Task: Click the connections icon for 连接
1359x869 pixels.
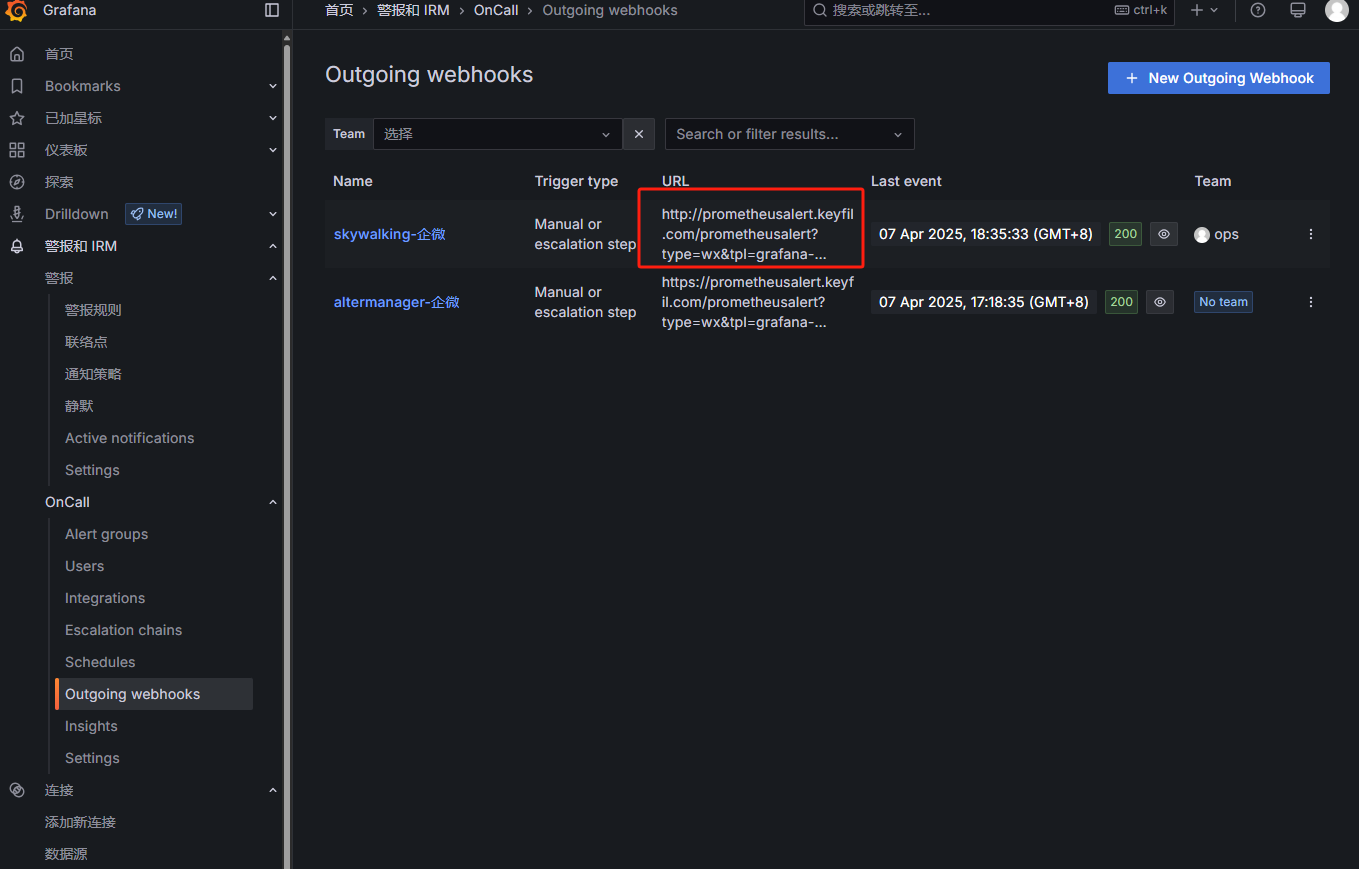Action: point(17,790)
